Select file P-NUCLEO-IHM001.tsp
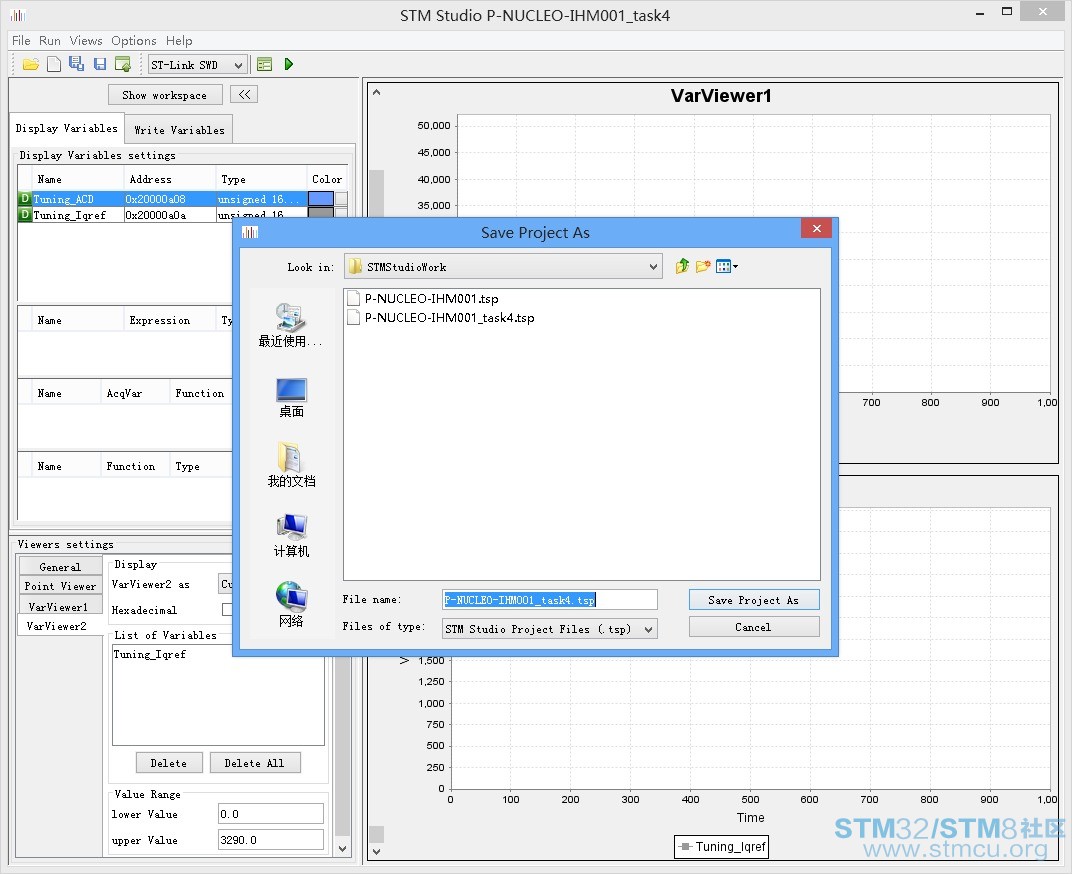 pos(423,299)
